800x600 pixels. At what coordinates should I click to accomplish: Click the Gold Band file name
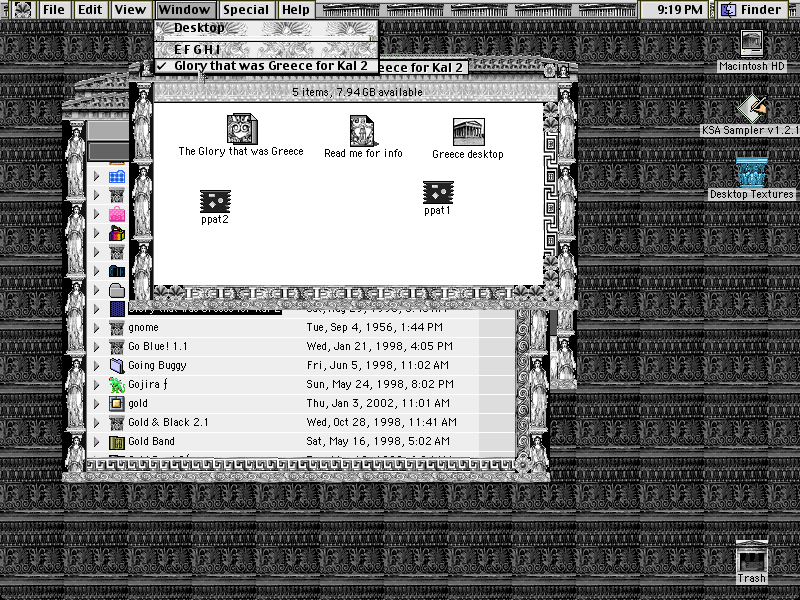[x=151, y=441]
